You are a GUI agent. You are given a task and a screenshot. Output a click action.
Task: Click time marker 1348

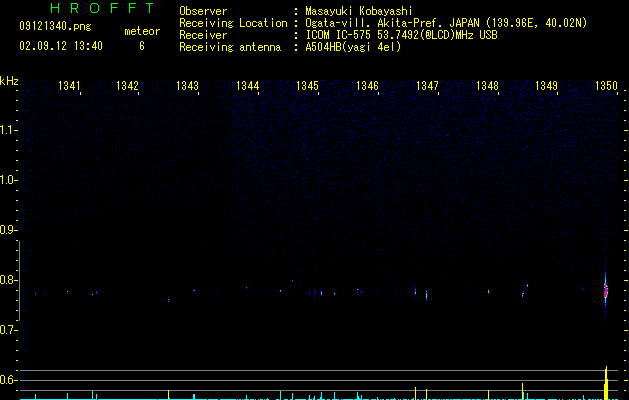487,86
